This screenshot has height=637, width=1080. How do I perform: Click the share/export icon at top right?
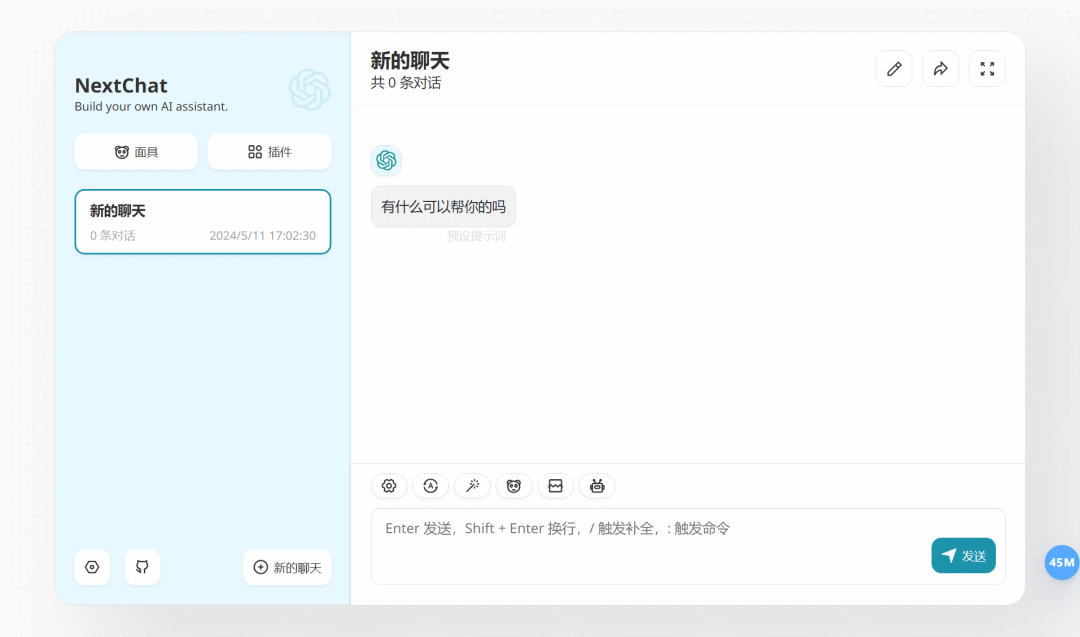click(x=940, y=68)
